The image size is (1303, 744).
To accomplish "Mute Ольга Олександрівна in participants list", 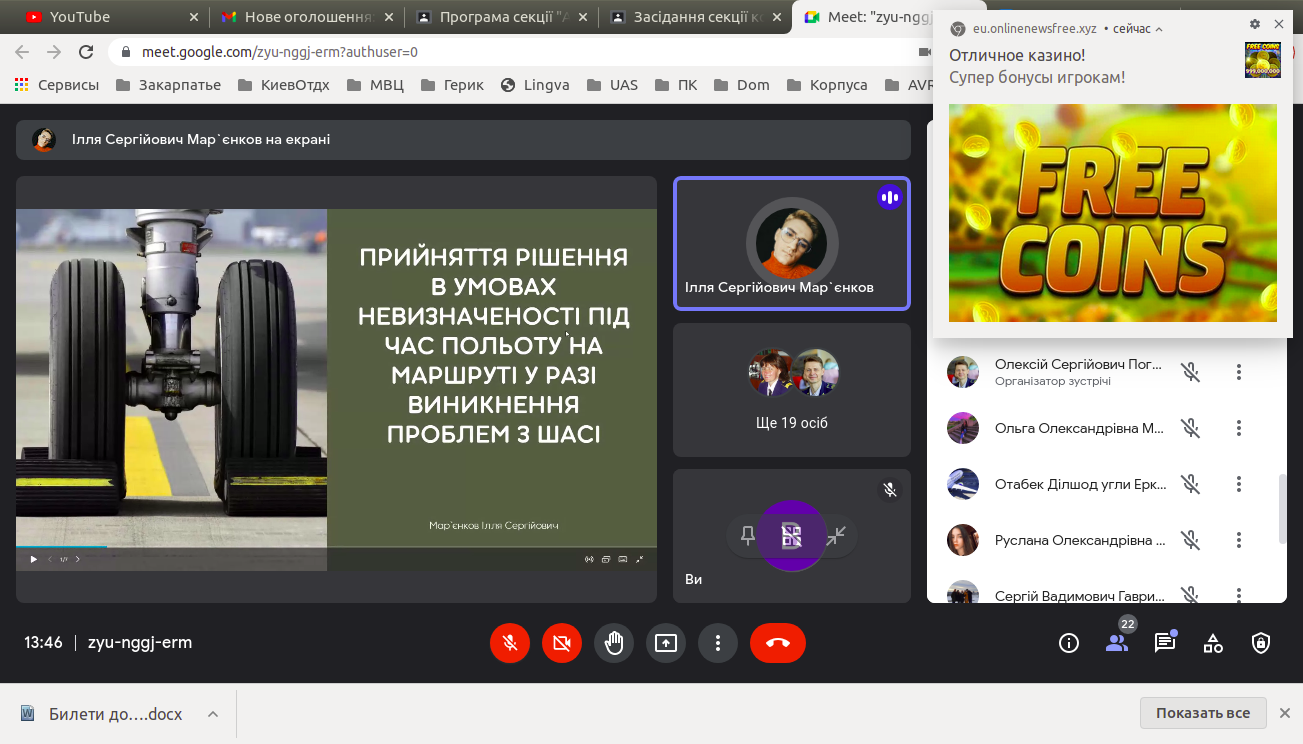I will pyautogui.click(x=1190, y=428).
